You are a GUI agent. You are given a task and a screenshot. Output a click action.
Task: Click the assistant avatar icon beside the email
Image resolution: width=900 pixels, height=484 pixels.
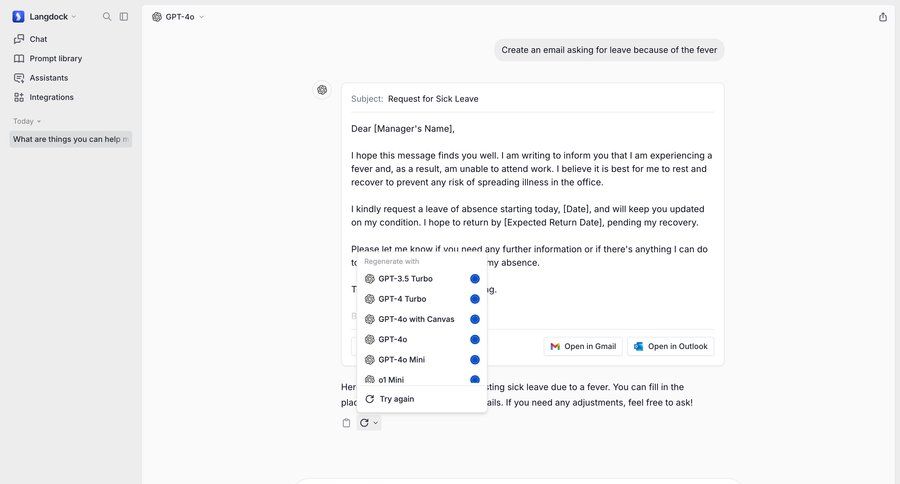coord(322,90)
